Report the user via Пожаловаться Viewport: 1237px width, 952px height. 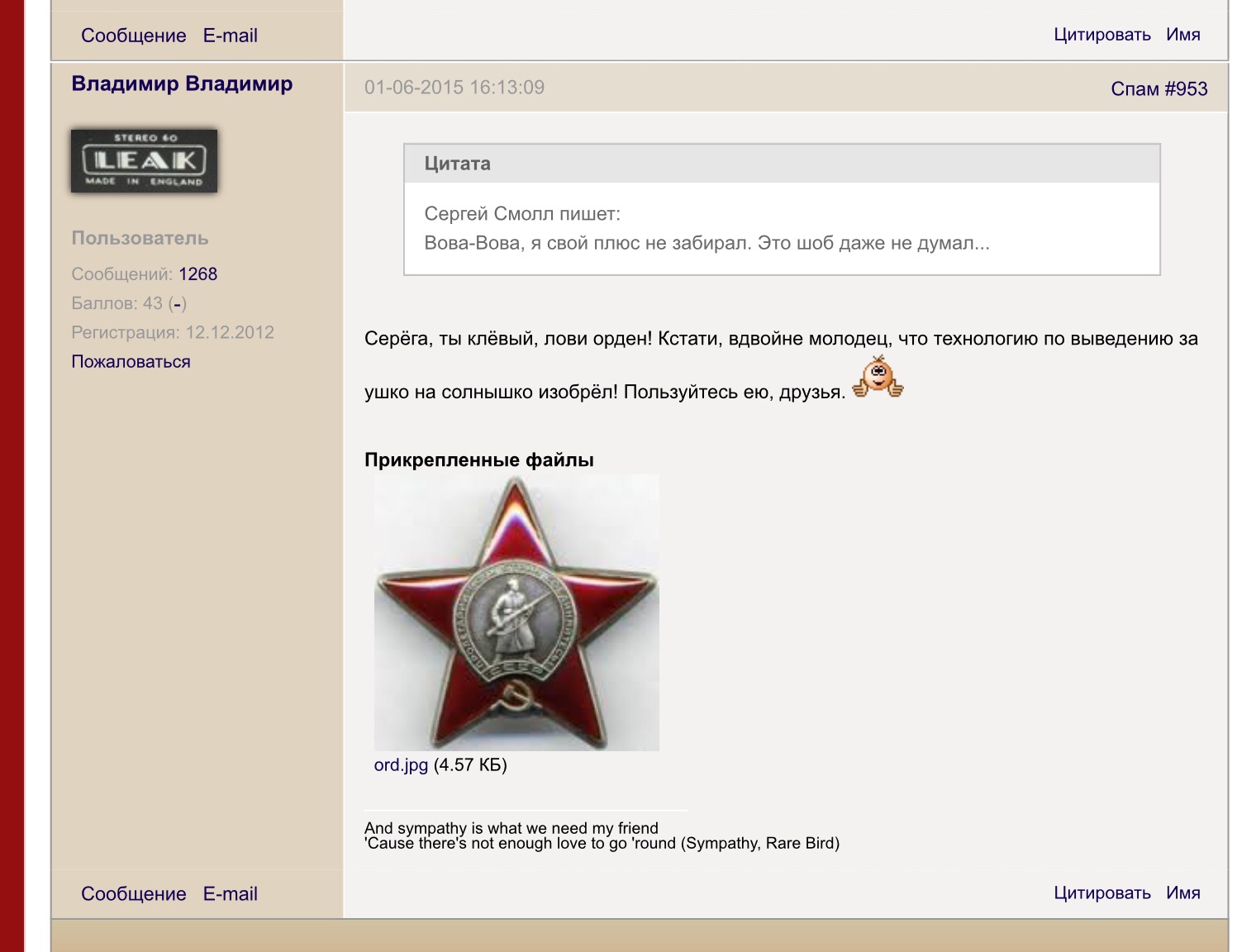pyautogui.click(x=131, y=362)
